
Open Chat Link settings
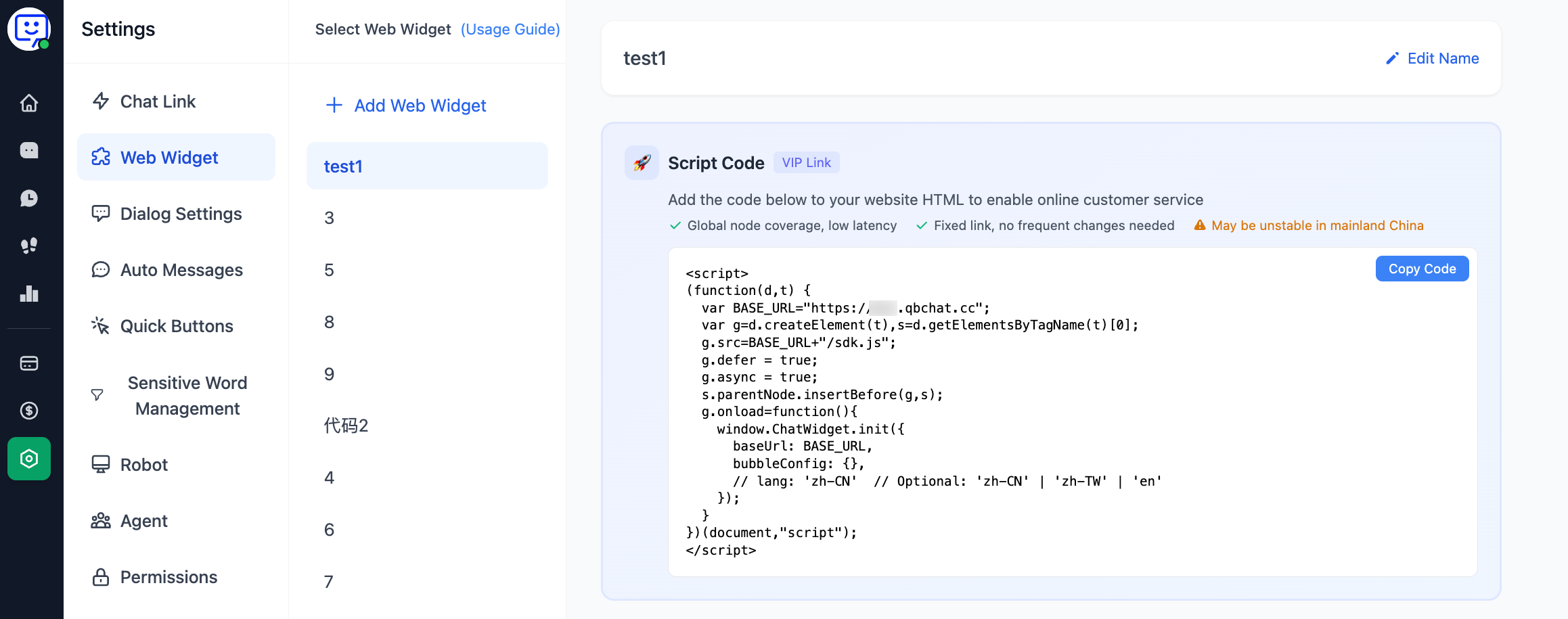[x=176, y=101]
